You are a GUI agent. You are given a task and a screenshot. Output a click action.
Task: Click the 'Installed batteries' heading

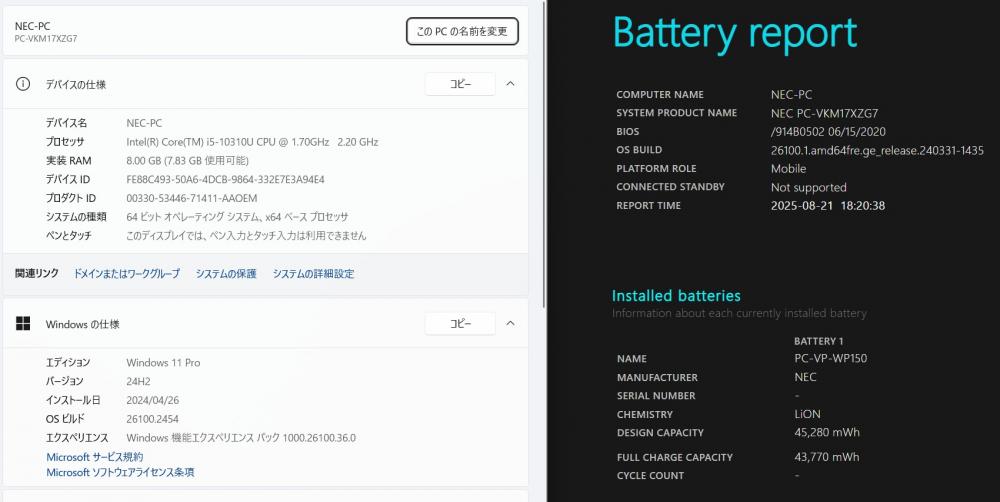coord(676,295)
